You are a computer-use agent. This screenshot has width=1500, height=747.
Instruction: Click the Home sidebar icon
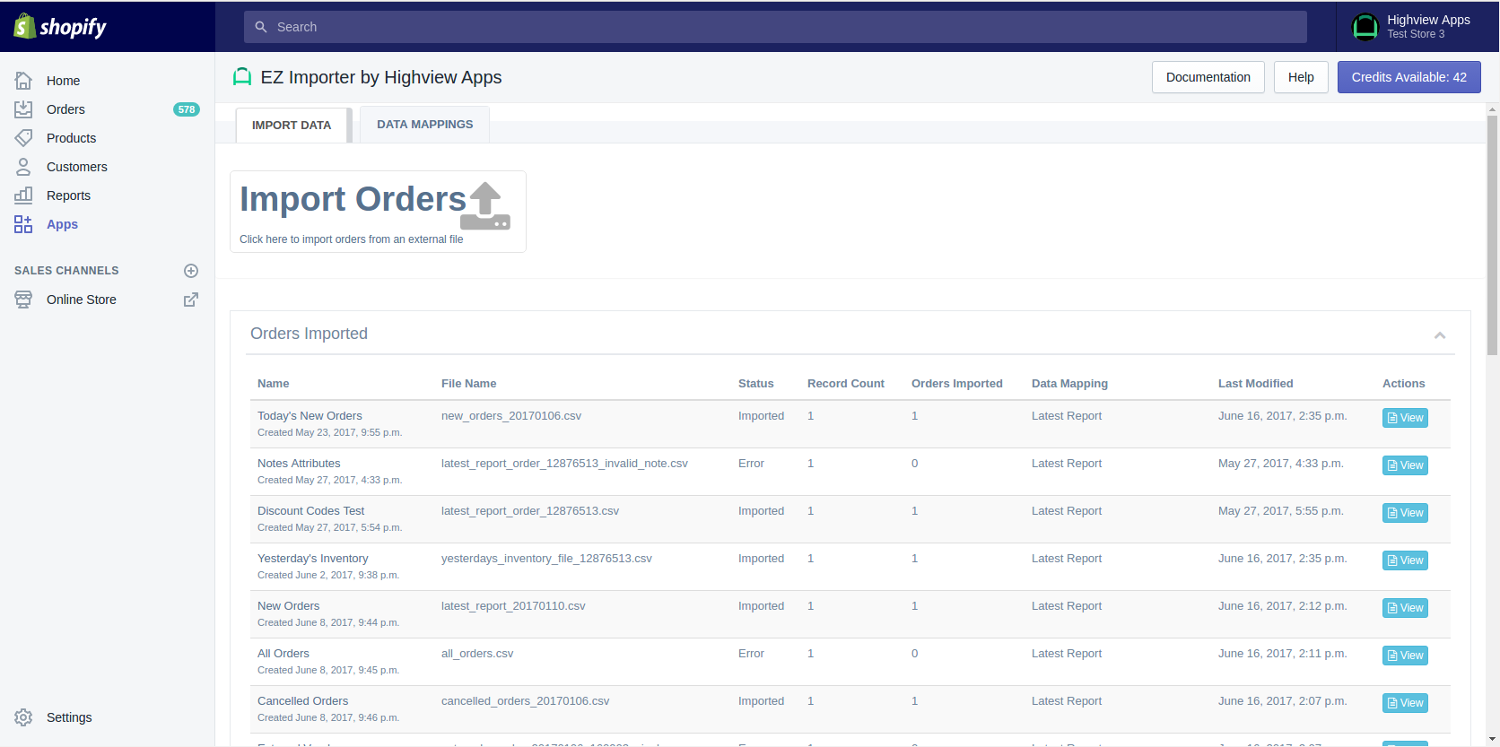coord(24,80)
